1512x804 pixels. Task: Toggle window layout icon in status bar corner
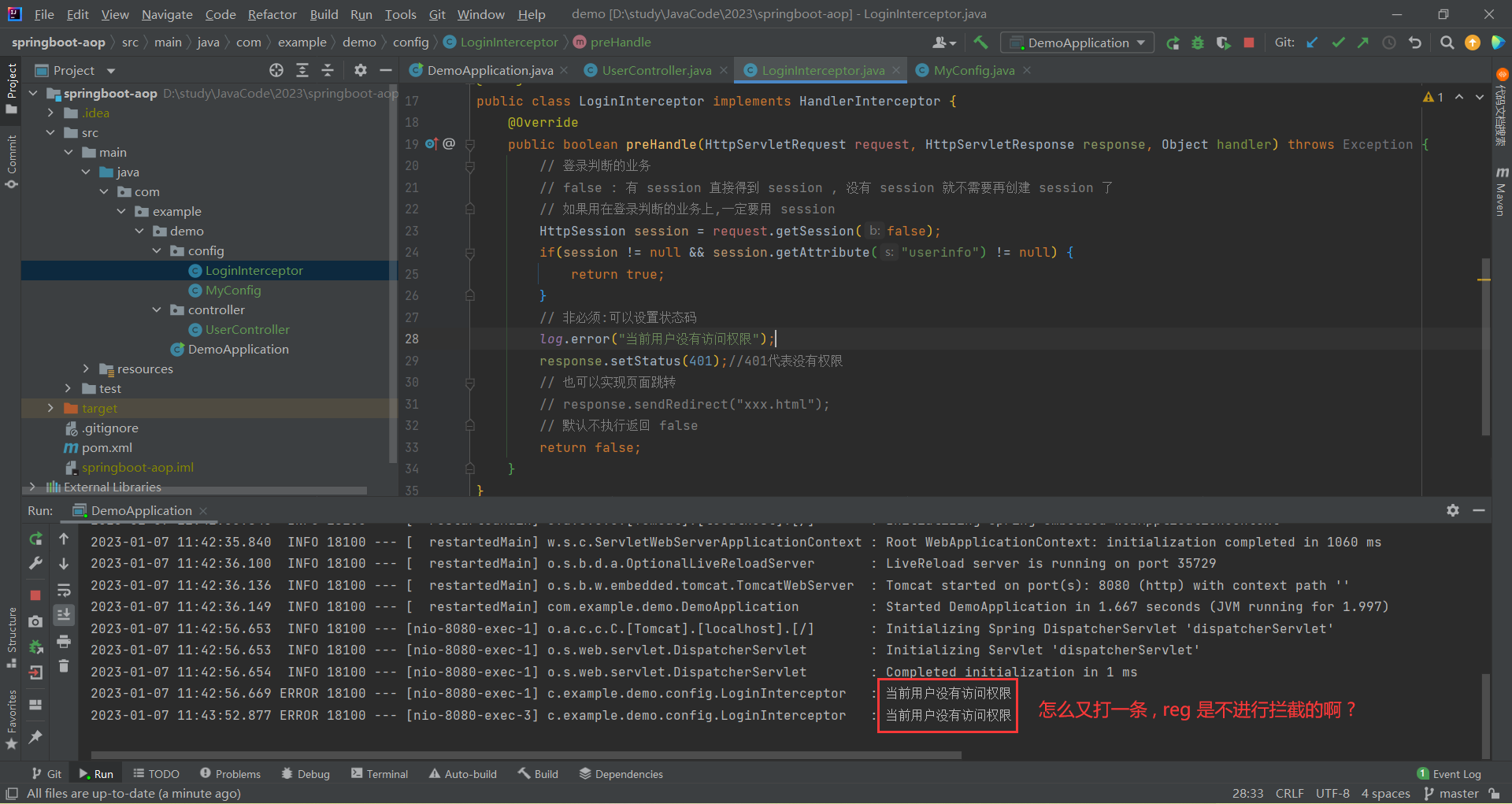click(11, 794)
